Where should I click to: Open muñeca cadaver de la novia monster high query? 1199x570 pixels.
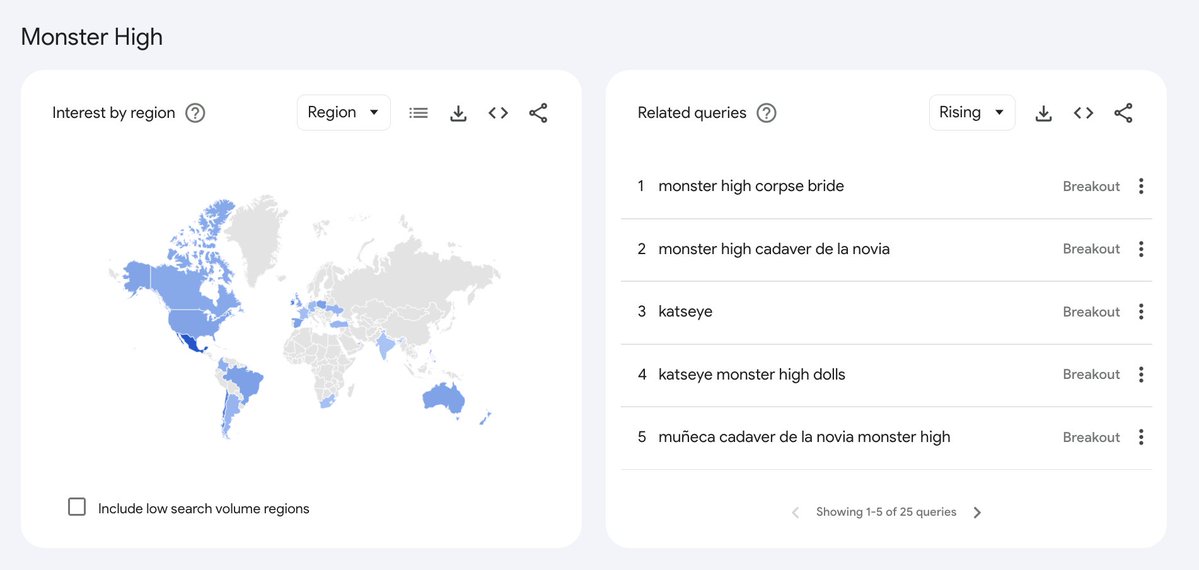804,437
